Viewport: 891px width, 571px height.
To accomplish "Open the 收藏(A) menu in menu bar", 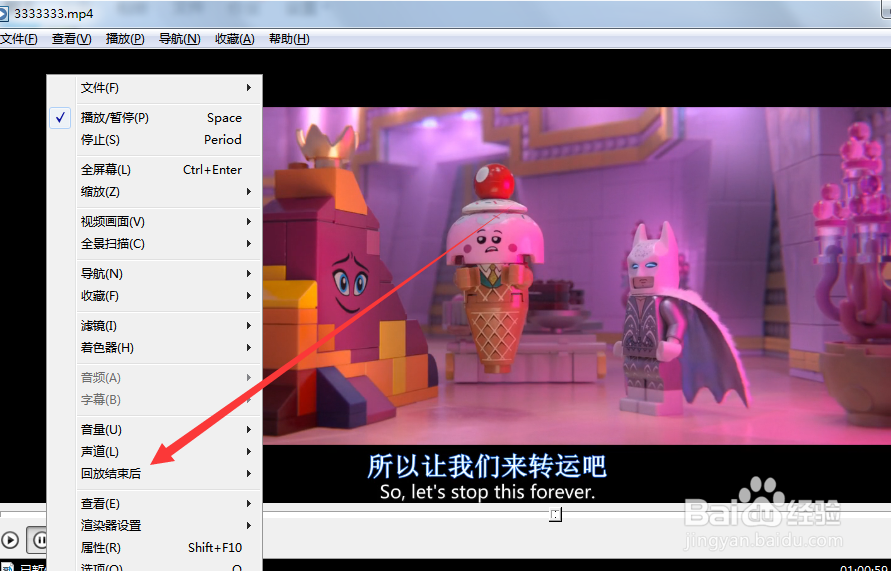I will point(235,39).
